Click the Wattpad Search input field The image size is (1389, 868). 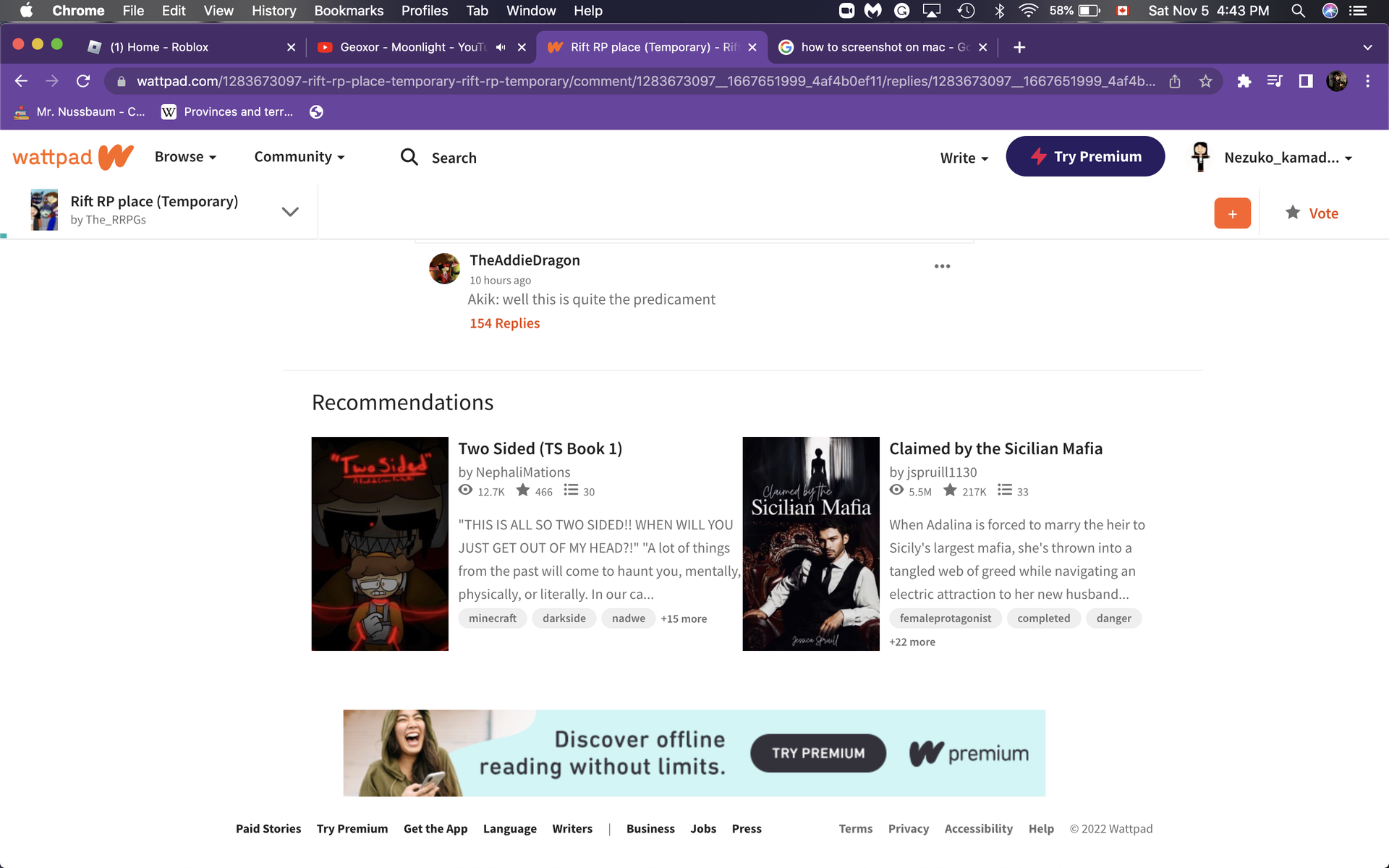[454, 158]
